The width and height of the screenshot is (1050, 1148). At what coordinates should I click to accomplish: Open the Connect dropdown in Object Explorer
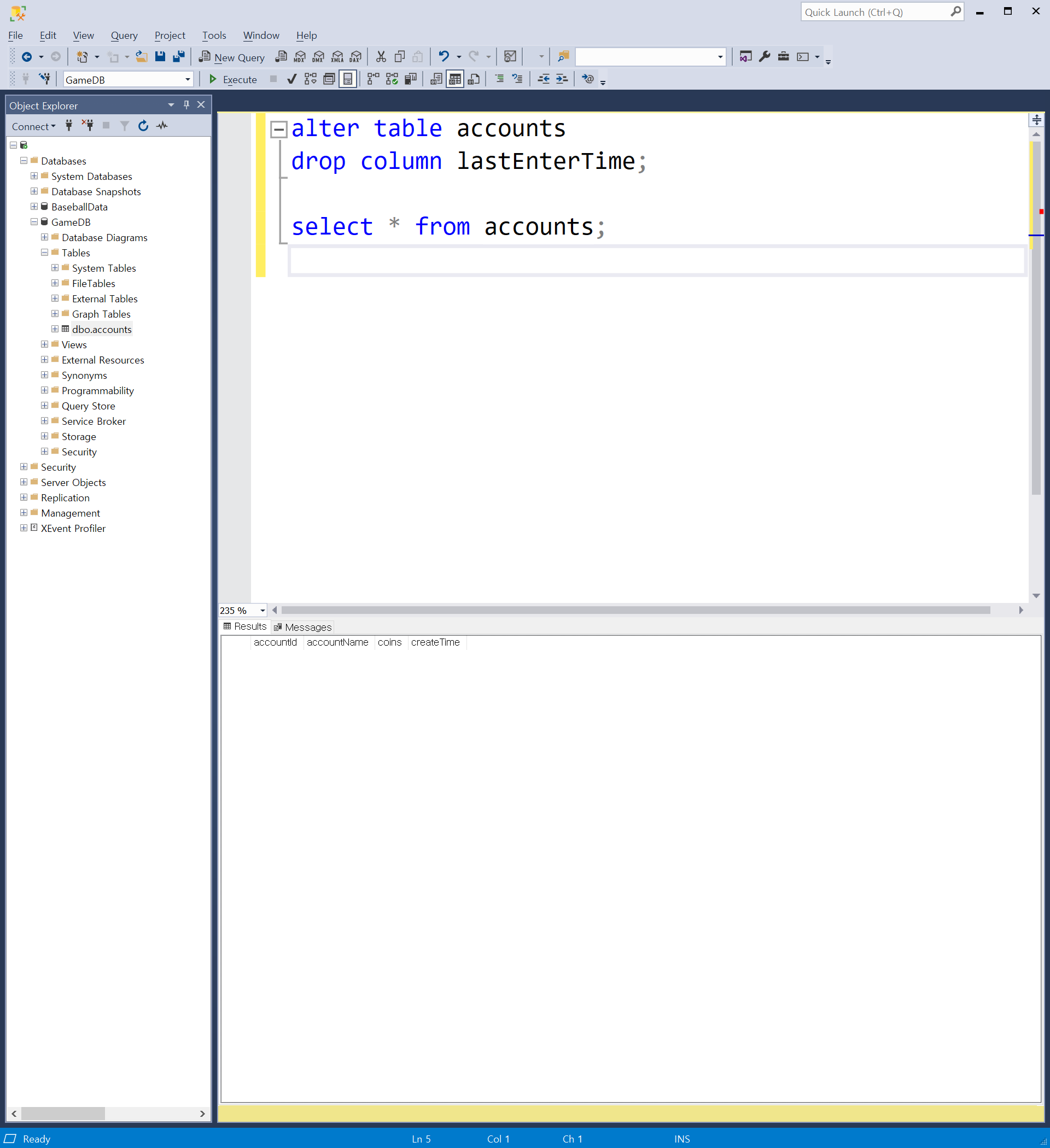[33, 126]
